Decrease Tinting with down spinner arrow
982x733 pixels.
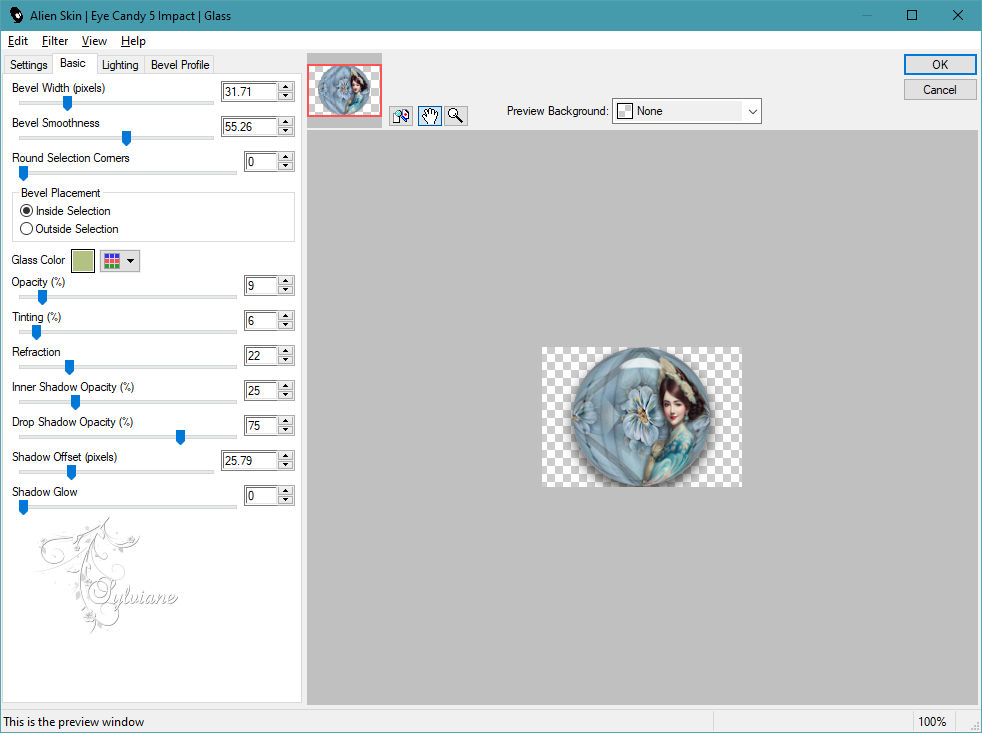[x=286, y=325]
